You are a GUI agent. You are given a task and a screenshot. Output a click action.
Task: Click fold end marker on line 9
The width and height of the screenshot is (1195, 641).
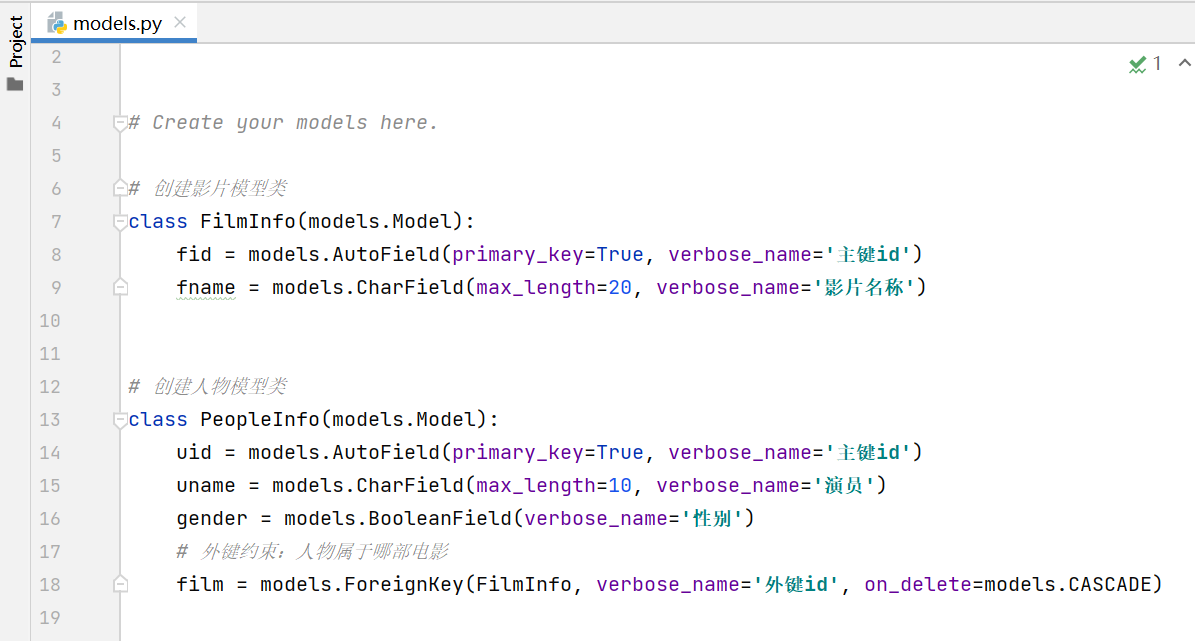[120, 287]
